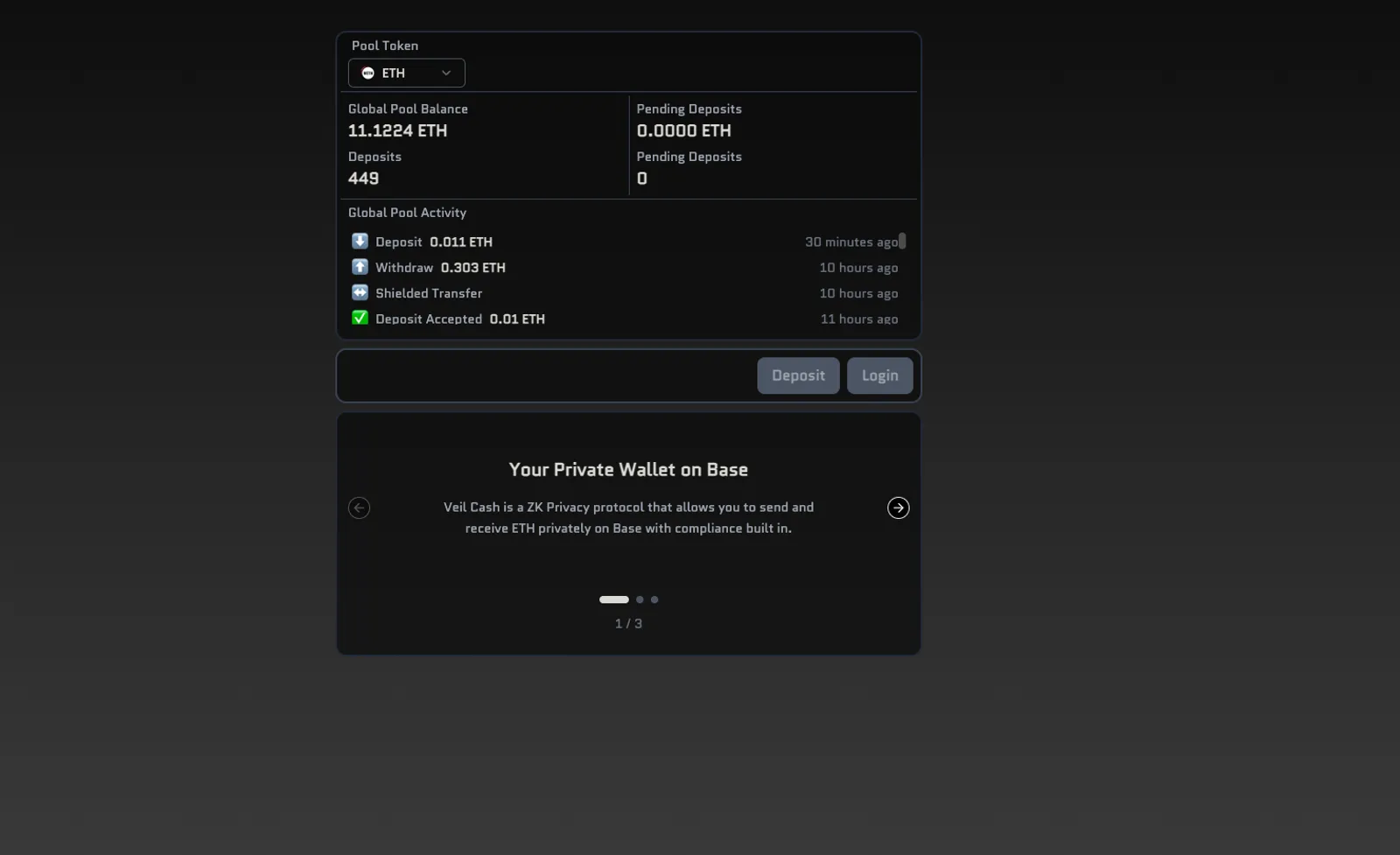This screenshot has width=1400, height=855.
Task: Click the '11 hours ago' timestamp
Action: (x=859, y=319)
